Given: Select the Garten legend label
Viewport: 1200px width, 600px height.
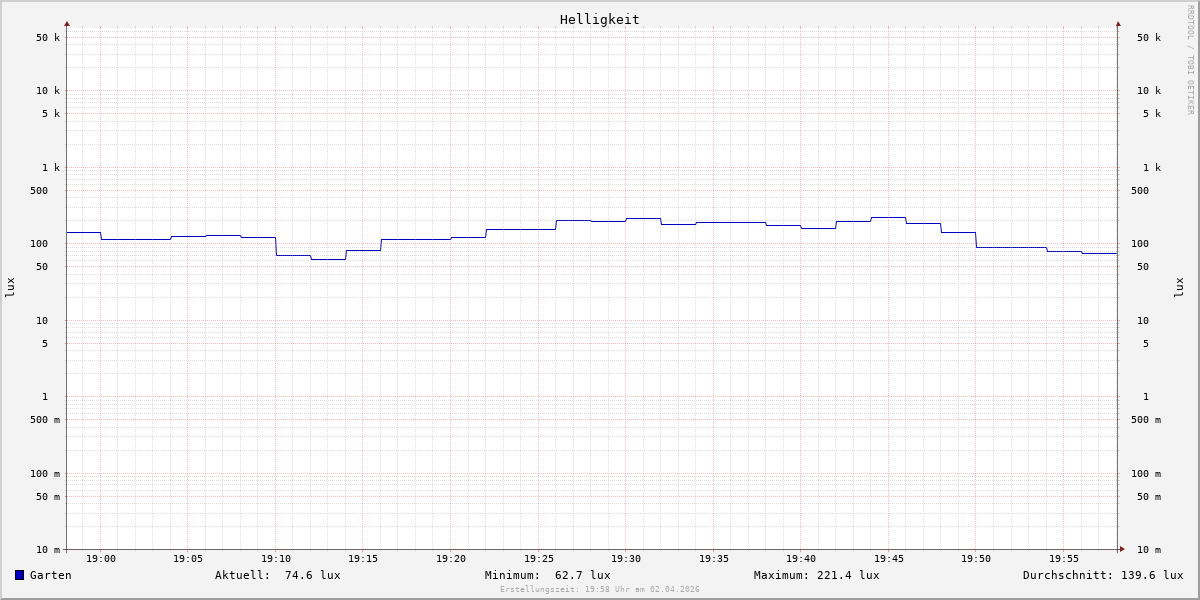Looking at the screenshot, I should tap(50, 575).
